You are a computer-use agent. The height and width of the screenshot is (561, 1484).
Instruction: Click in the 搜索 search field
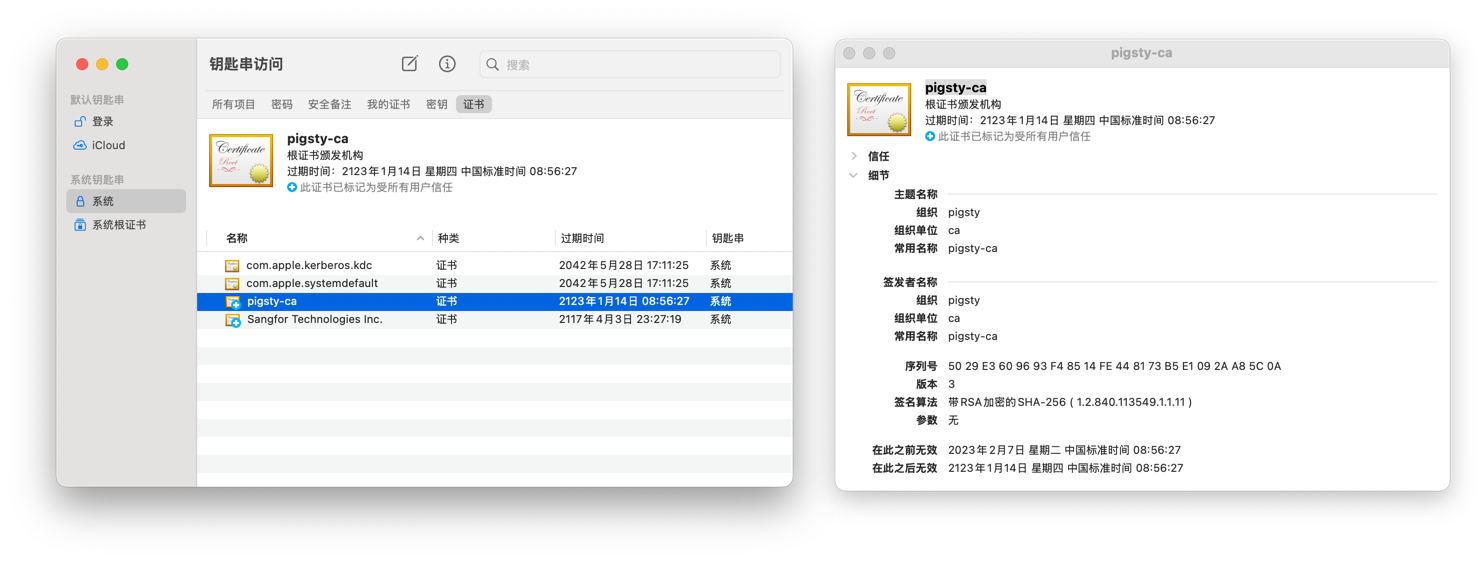point(640,65)
